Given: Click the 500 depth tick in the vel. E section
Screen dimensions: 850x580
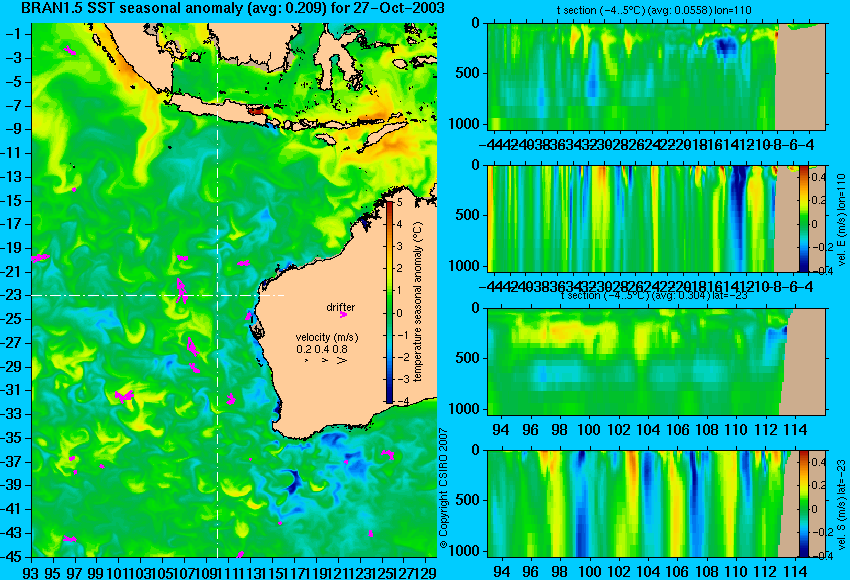Looking at the screenshot, I should (x=468, y=215).
